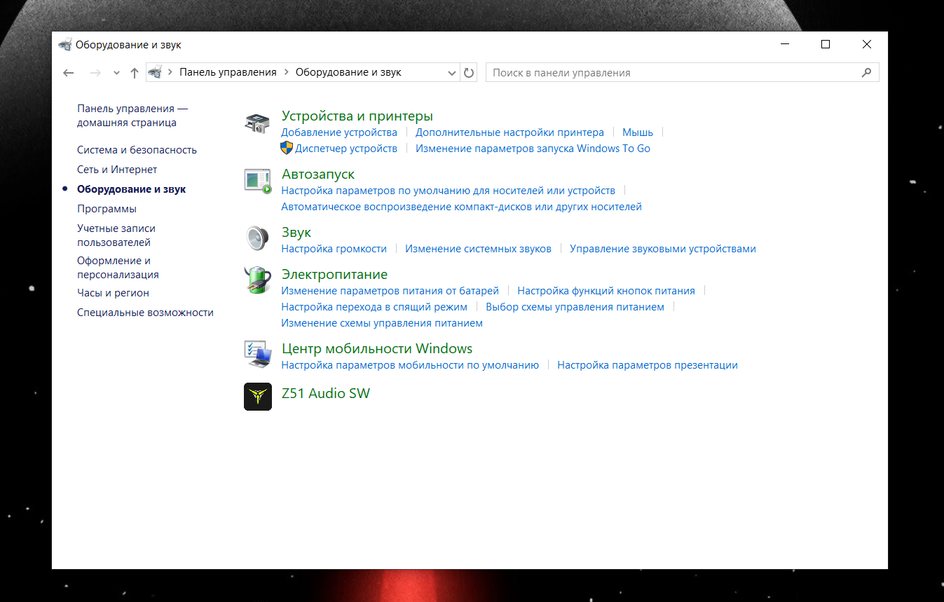The height and width of the screenshot is (602, 944).
Task: Open the Центр мобильности Windows heading
Action: (377, 349)
